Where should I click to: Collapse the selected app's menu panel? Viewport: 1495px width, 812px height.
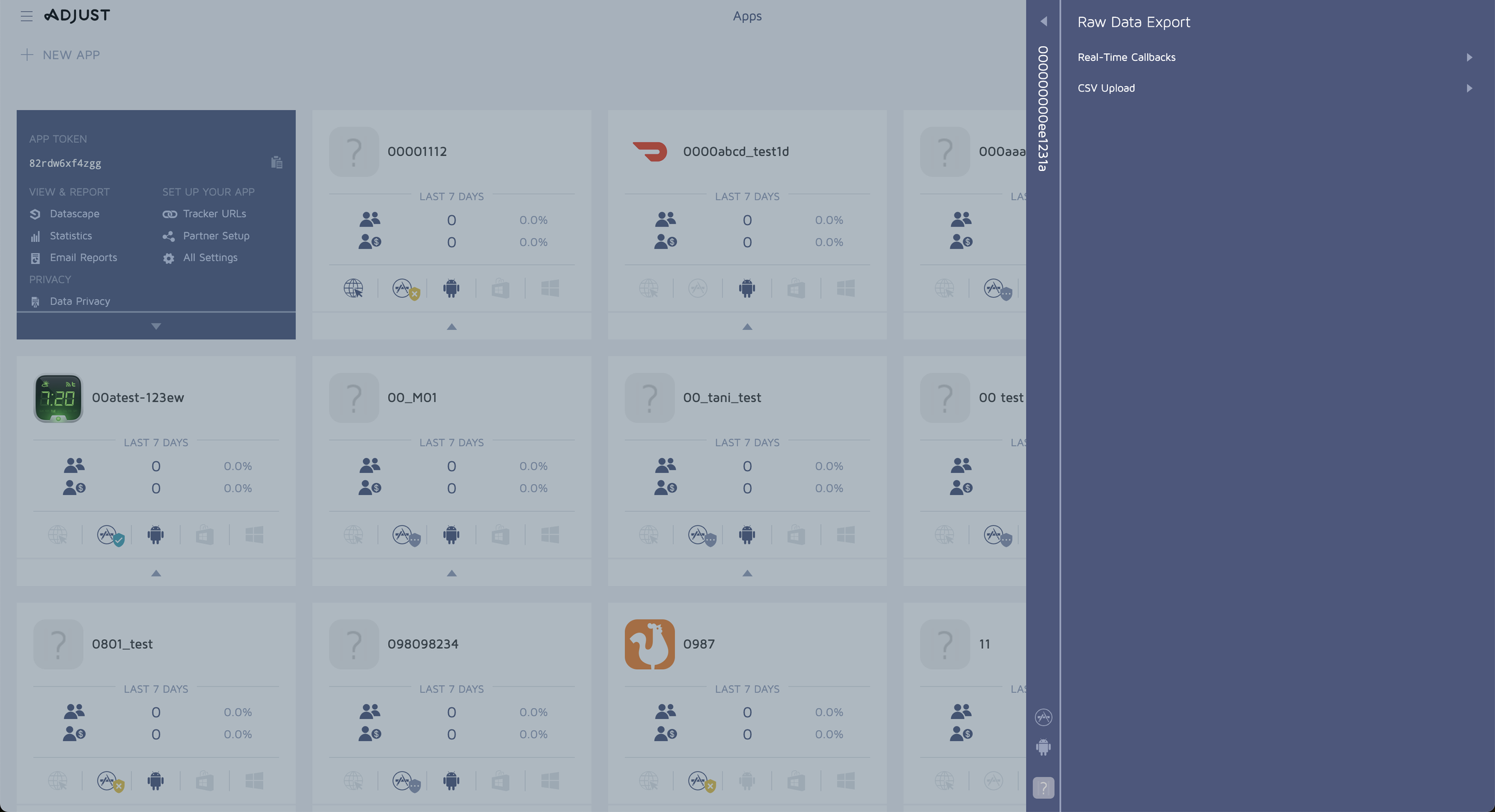click(x=155, y=326)
